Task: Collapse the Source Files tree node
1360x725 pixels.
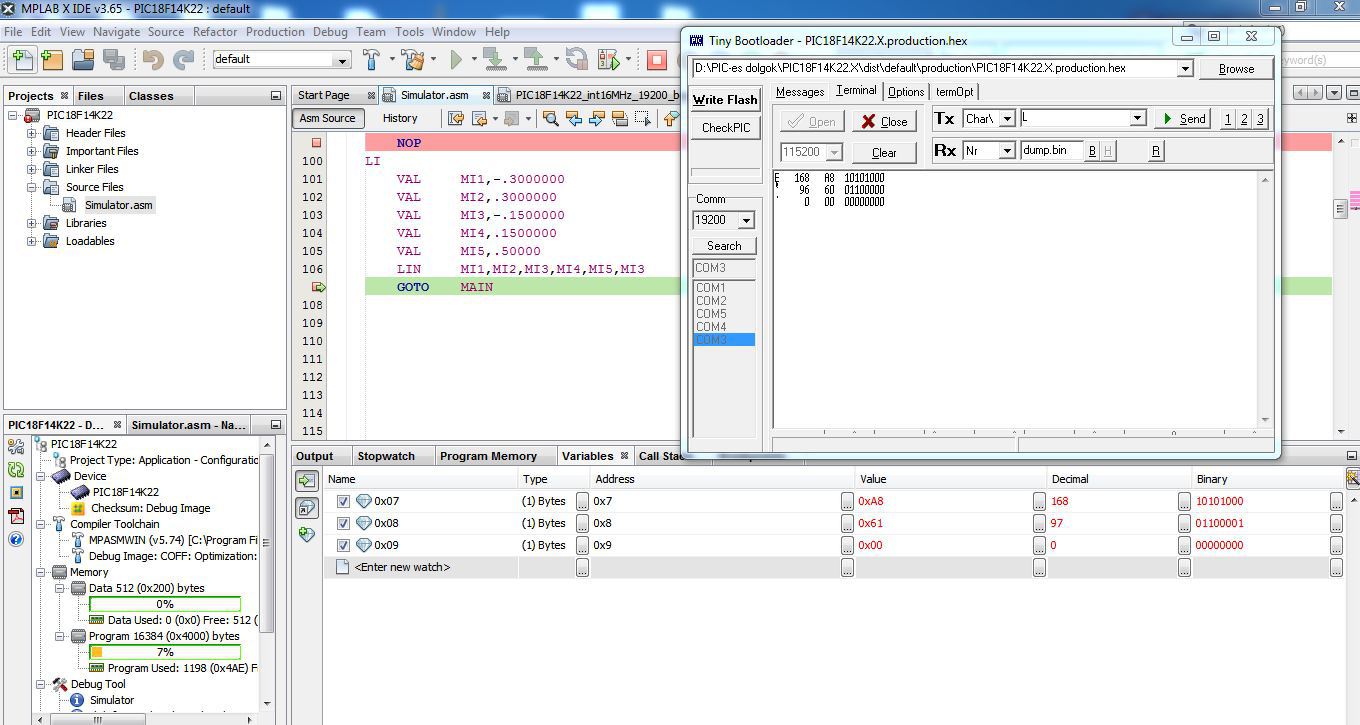Action: click(32, 187)
